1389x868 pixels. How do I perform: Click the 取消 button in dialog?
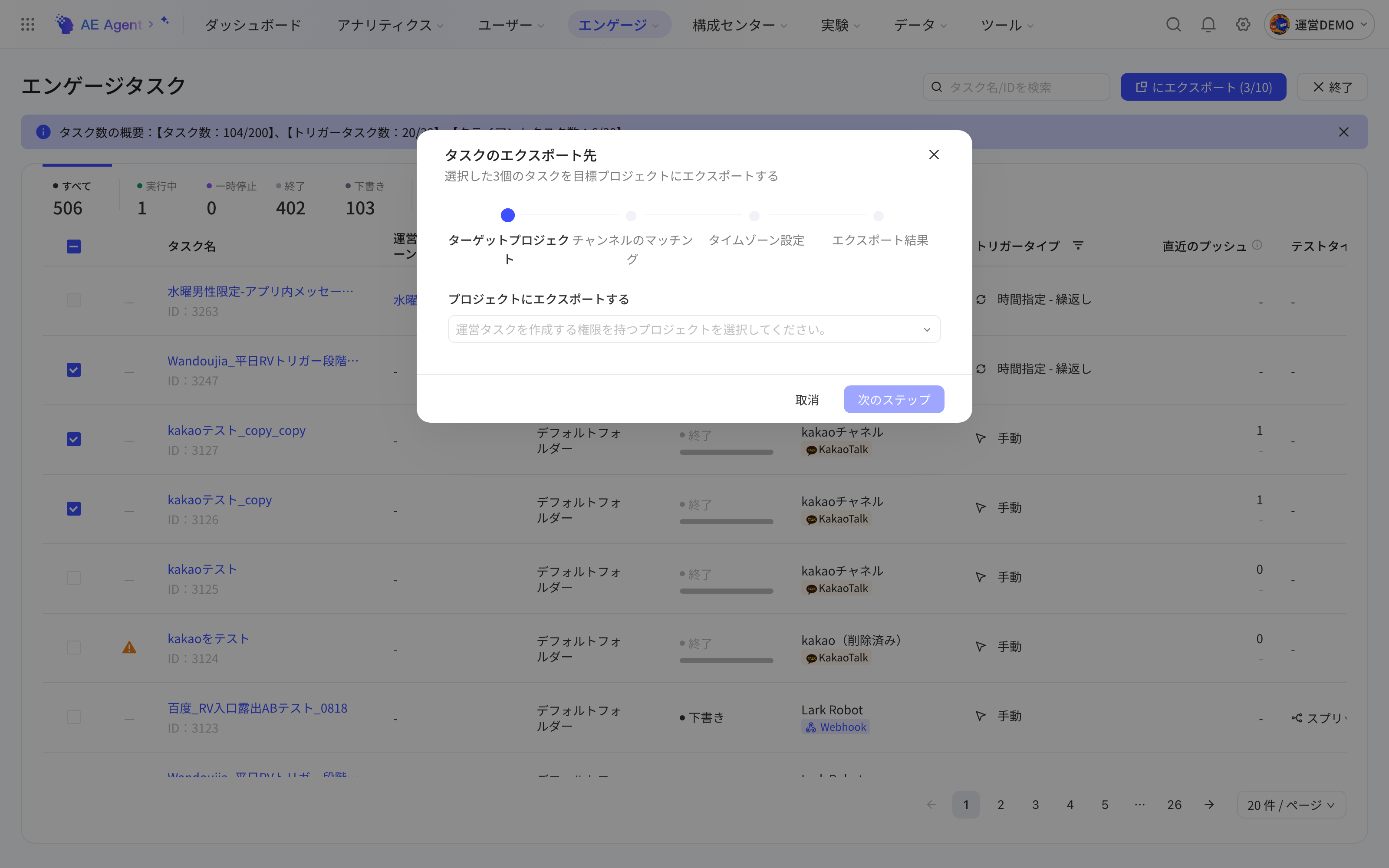tap(807, 400)
